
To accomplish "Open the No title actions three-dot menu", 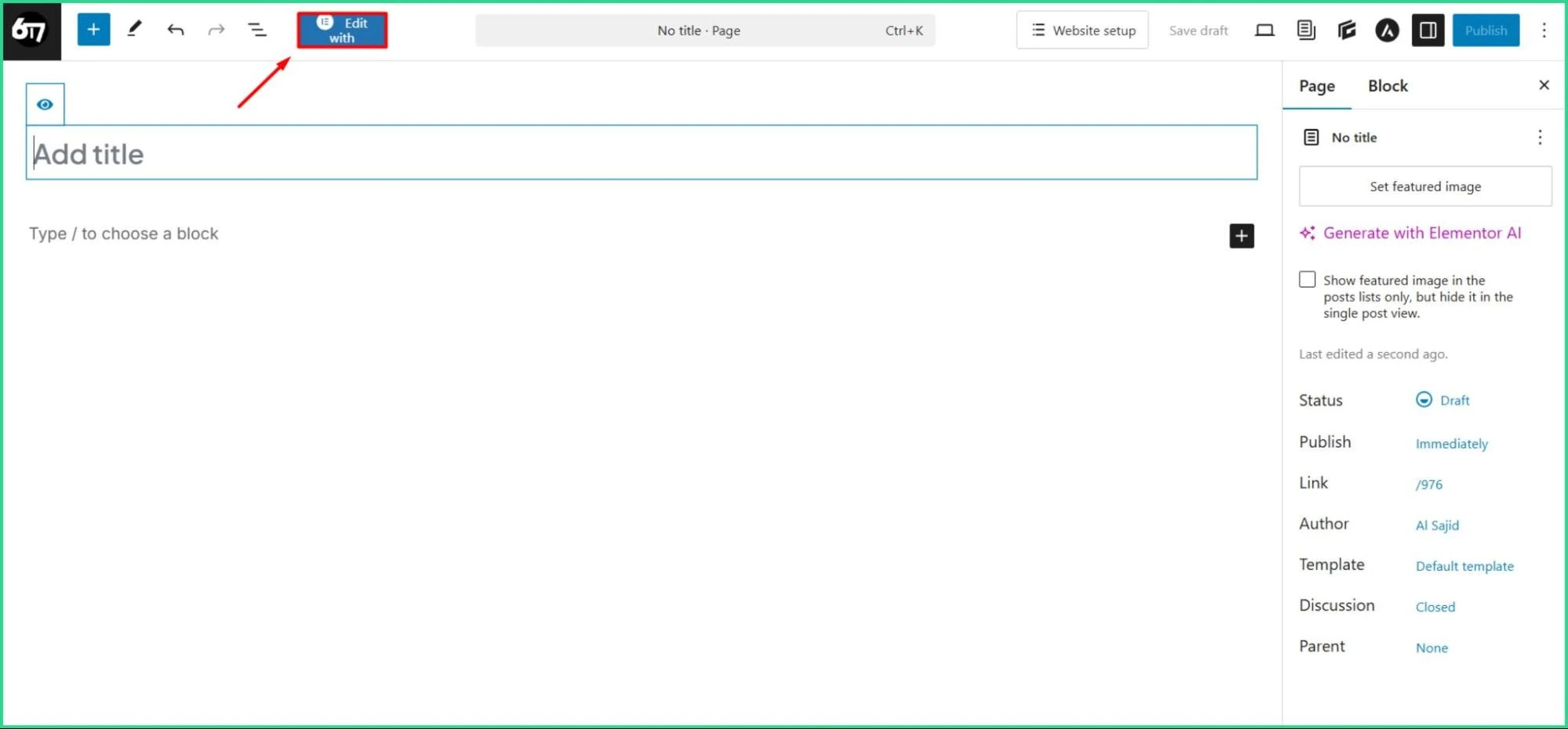I will (1540, 137).
